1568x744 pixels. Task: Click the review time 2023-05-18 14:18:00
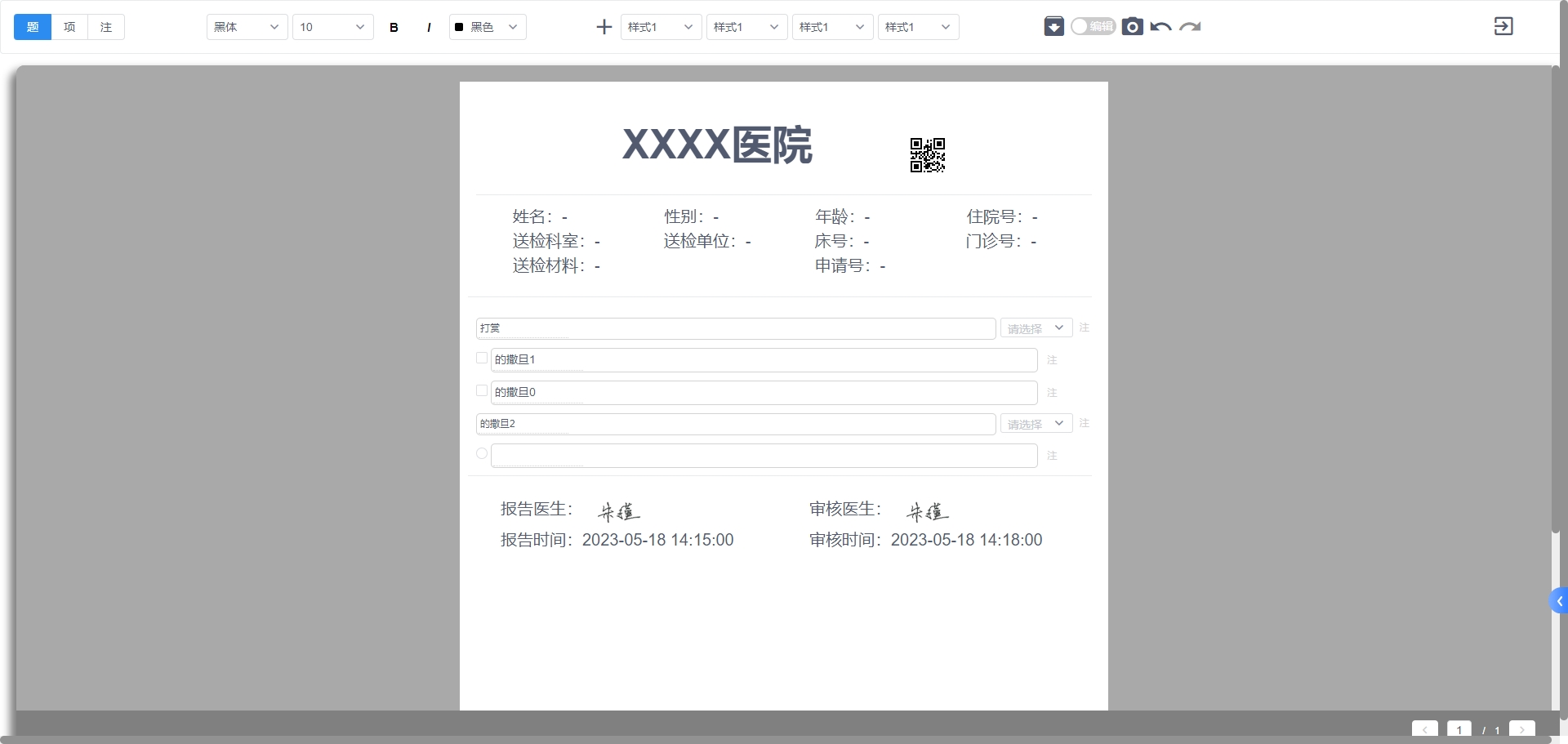[x=966, y=540]
